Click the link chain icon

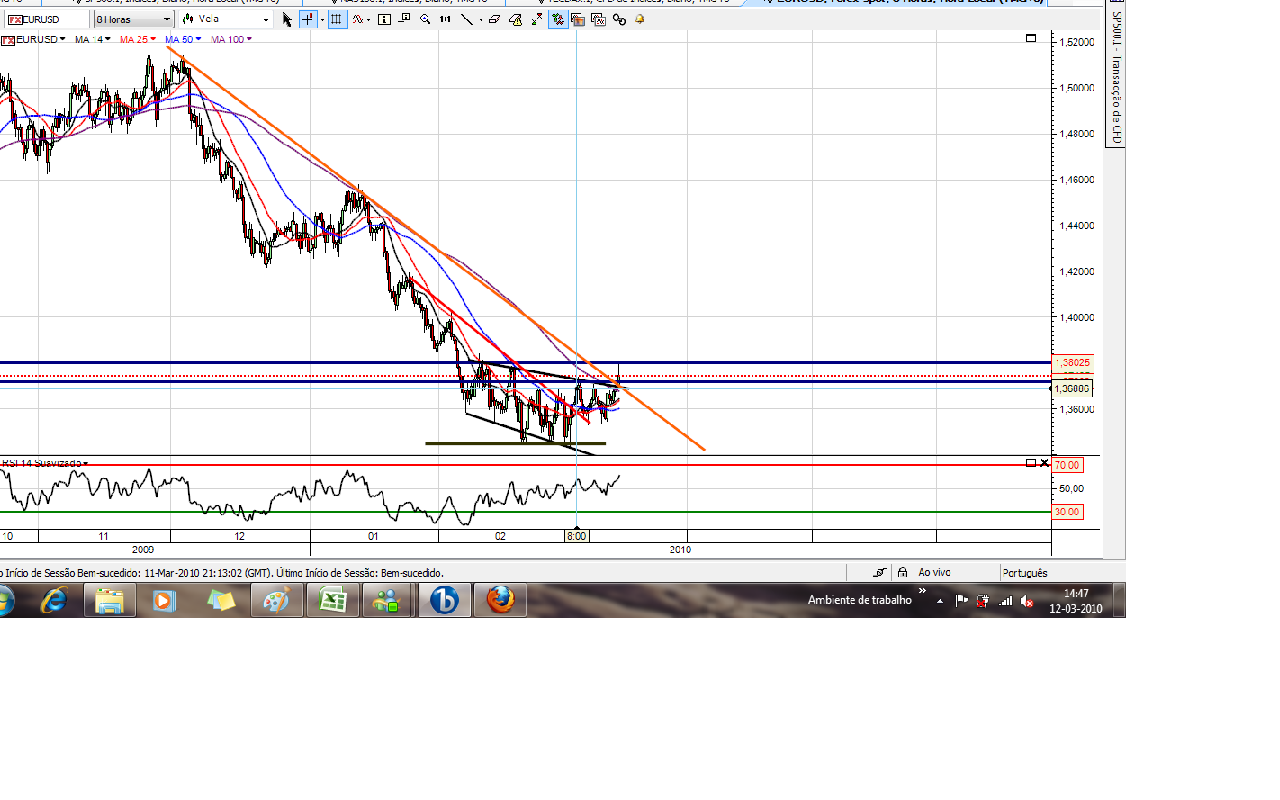click(x=619, y=19)
